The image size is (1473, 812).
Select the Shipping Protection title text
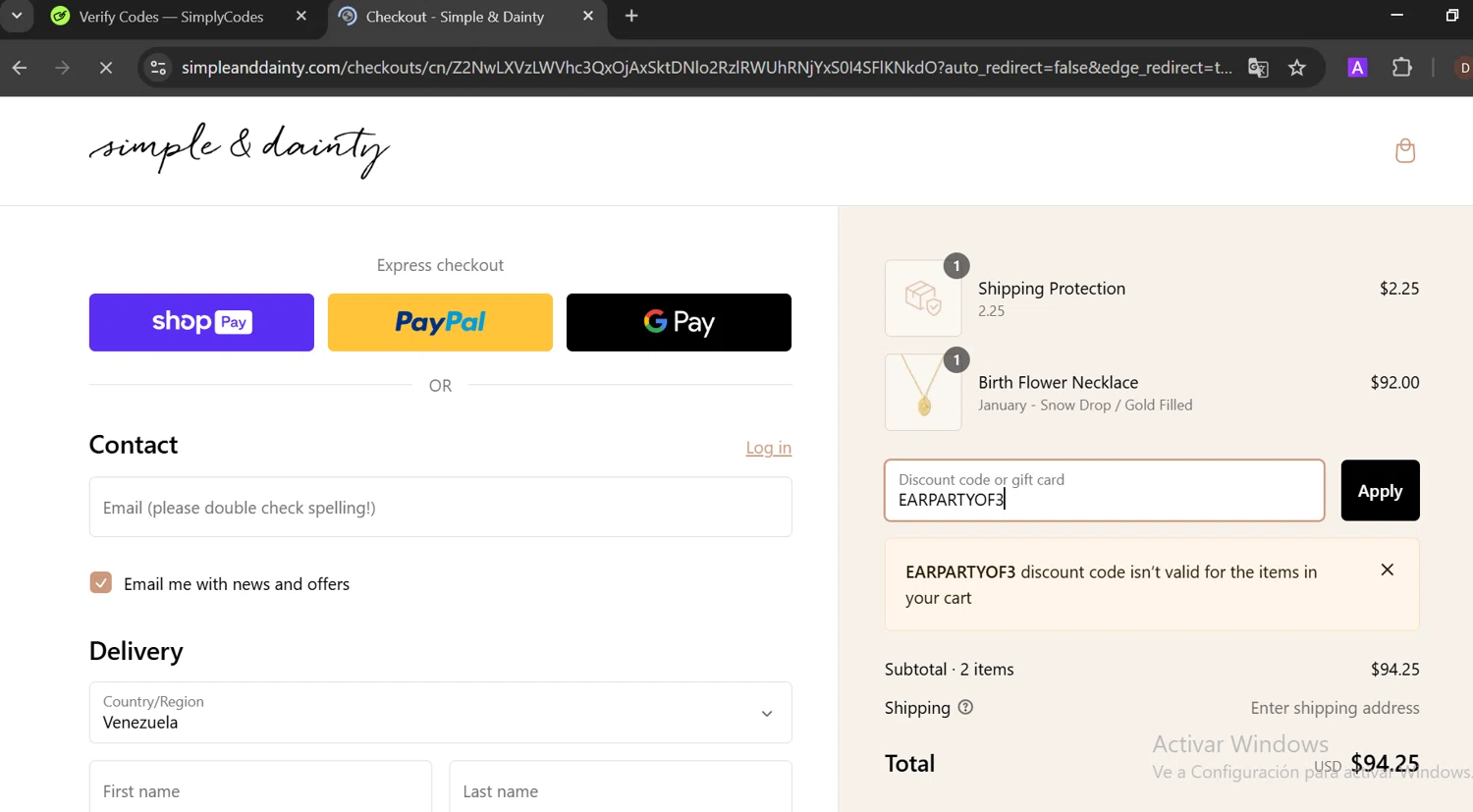tap(1052, 288)
